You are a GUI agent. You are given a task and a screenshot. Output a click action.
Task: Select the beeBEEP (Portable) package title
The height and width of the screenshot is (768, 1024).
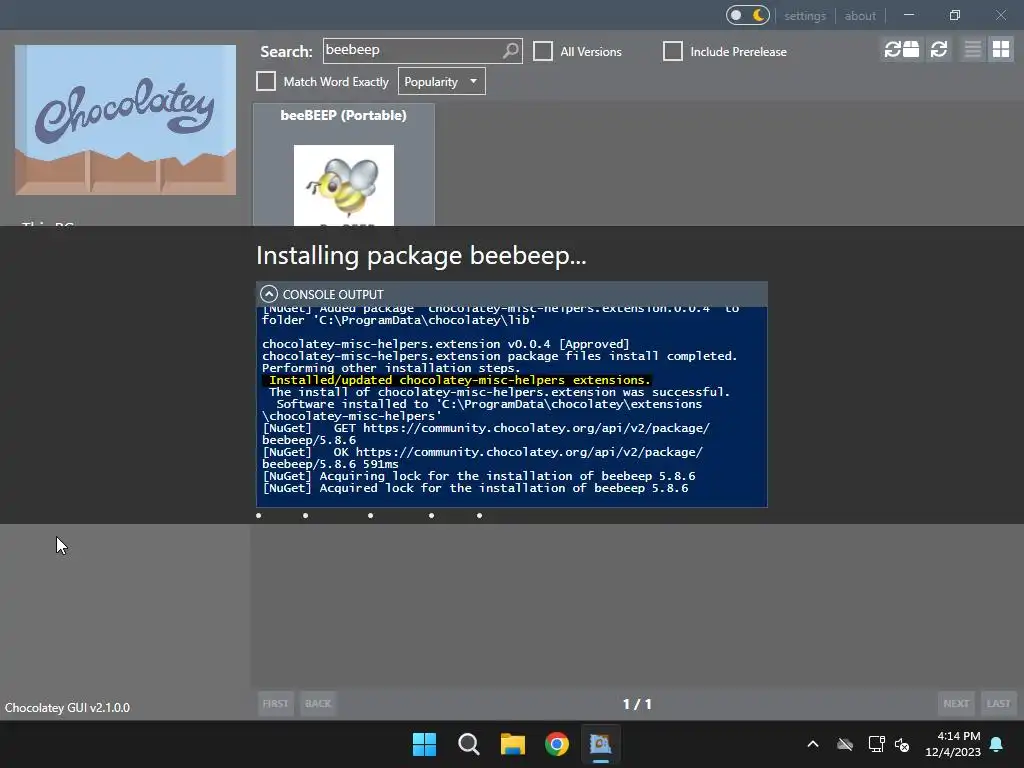pos(344,115)
